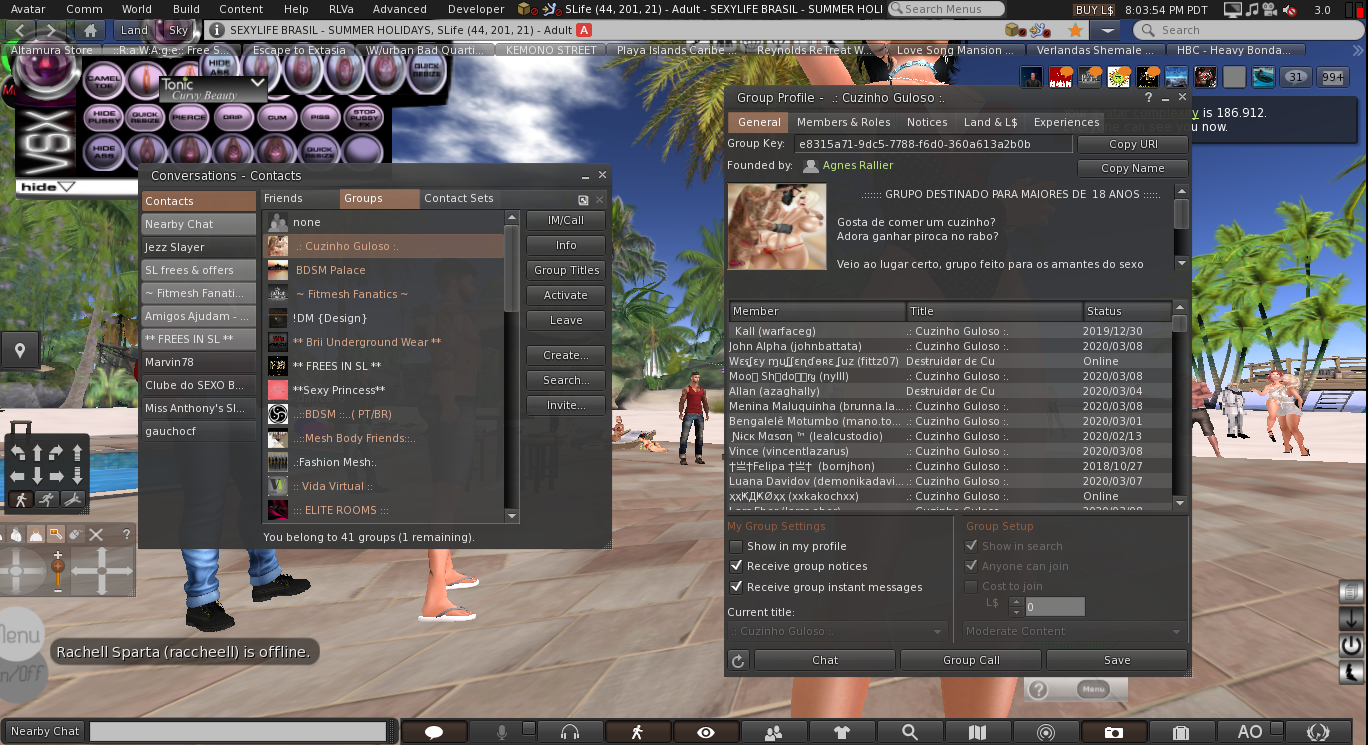The width and height of the screenshot is (1368, 745).
Task: Open the appearance shirt icon in bottom toolbar
Action: point(841,732)
